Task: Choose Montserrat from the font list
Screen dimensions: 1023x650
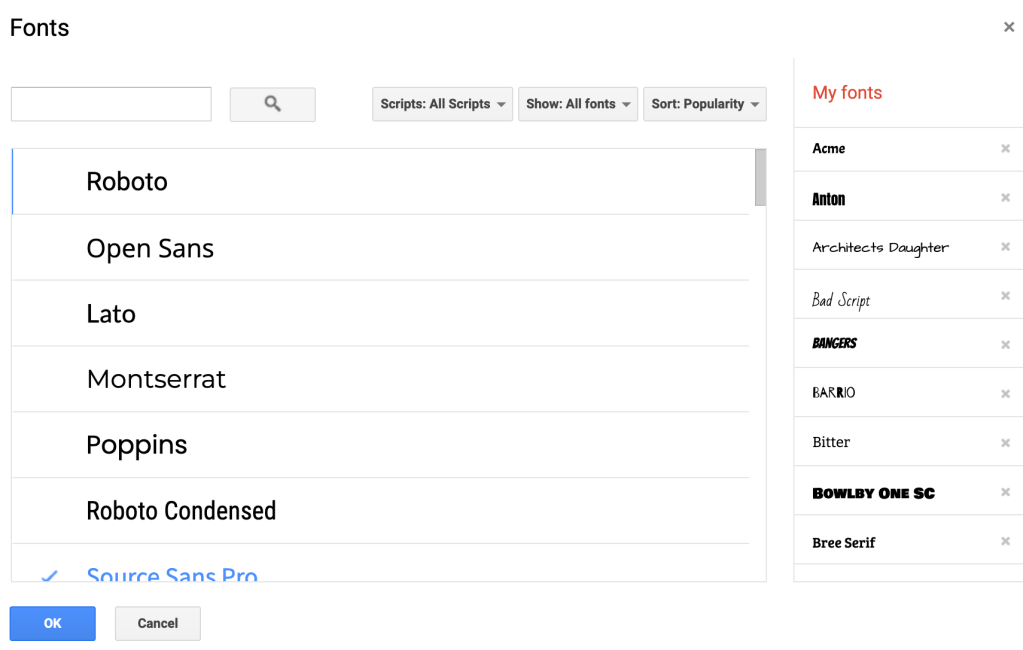Action: 156,379
